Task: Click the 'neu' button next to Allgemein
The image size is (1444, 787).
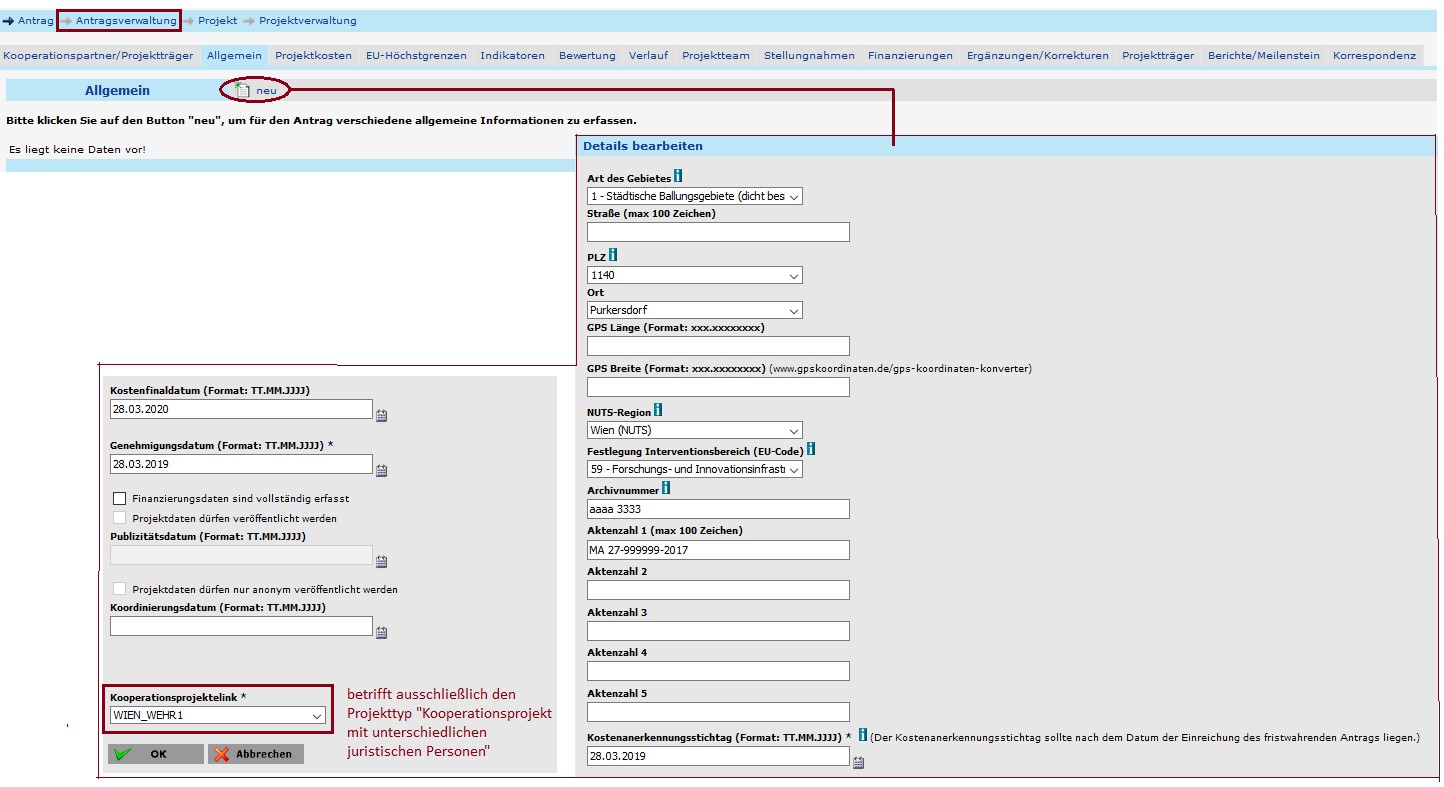Action: (x=257, y=91)
